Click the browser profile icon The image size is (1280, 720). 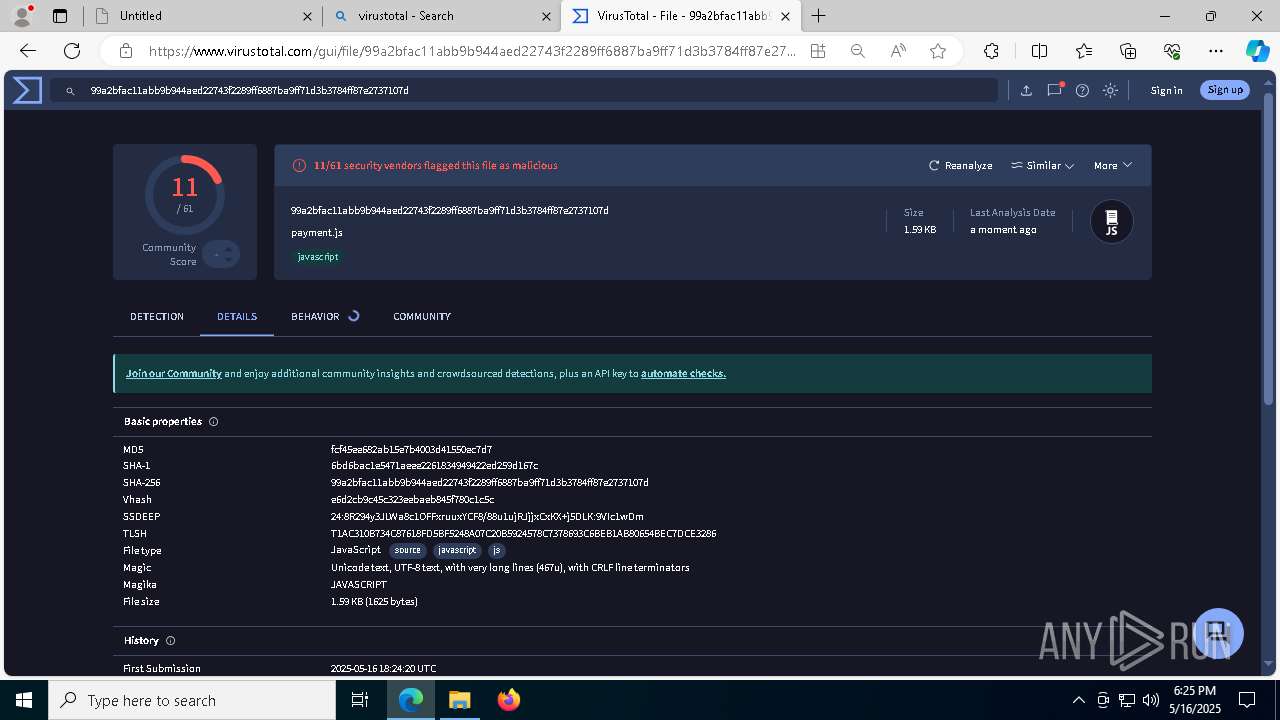[22, 15]
